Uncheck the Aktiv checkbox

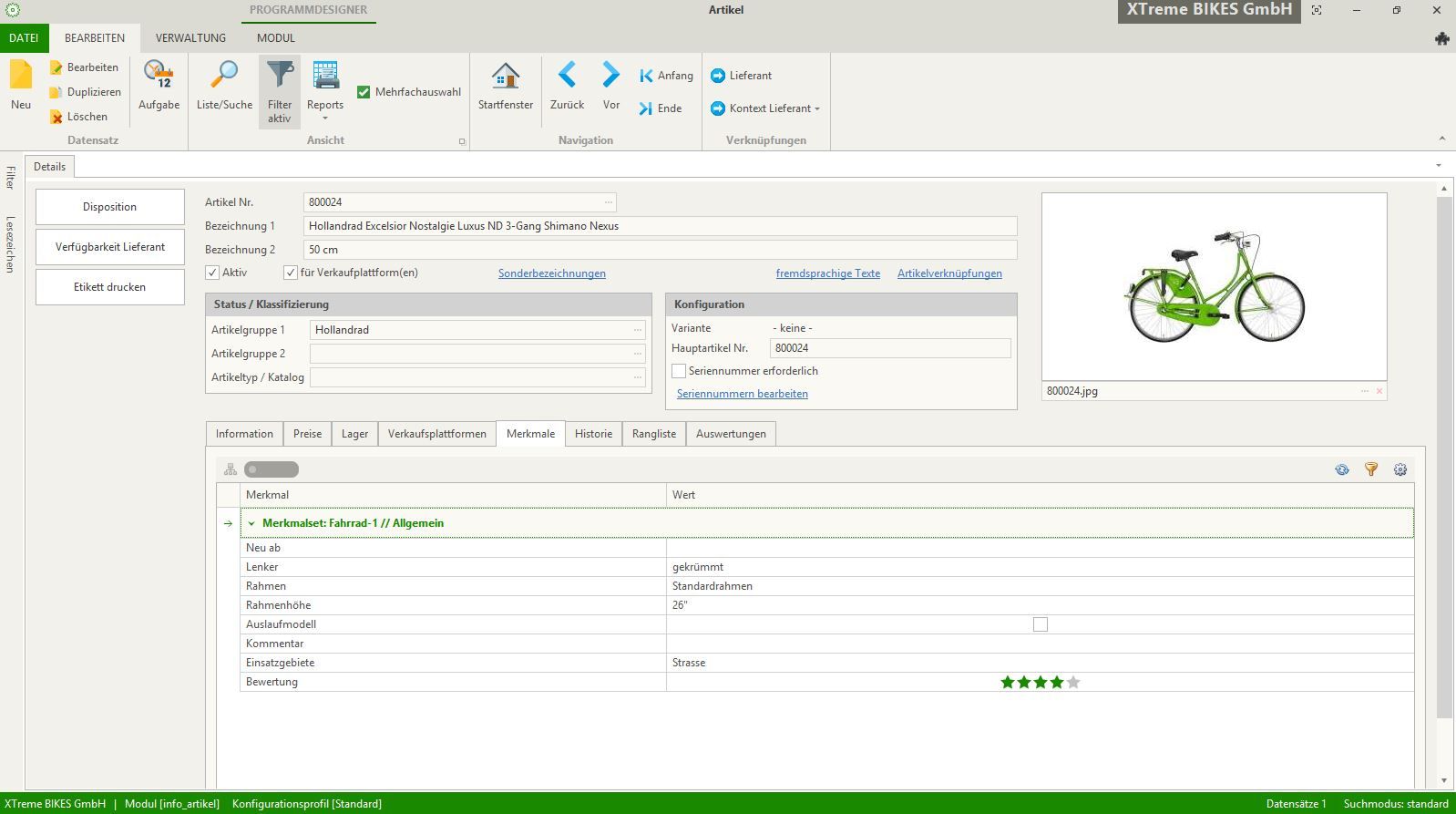212,273
